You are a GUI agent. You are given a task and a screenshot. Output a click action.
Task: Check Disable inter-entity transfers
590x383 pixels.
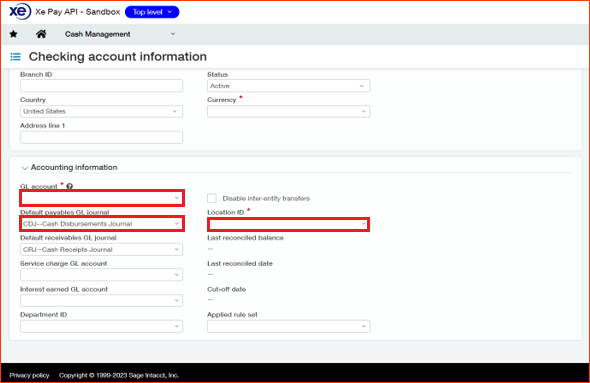[x=212, y=198]
